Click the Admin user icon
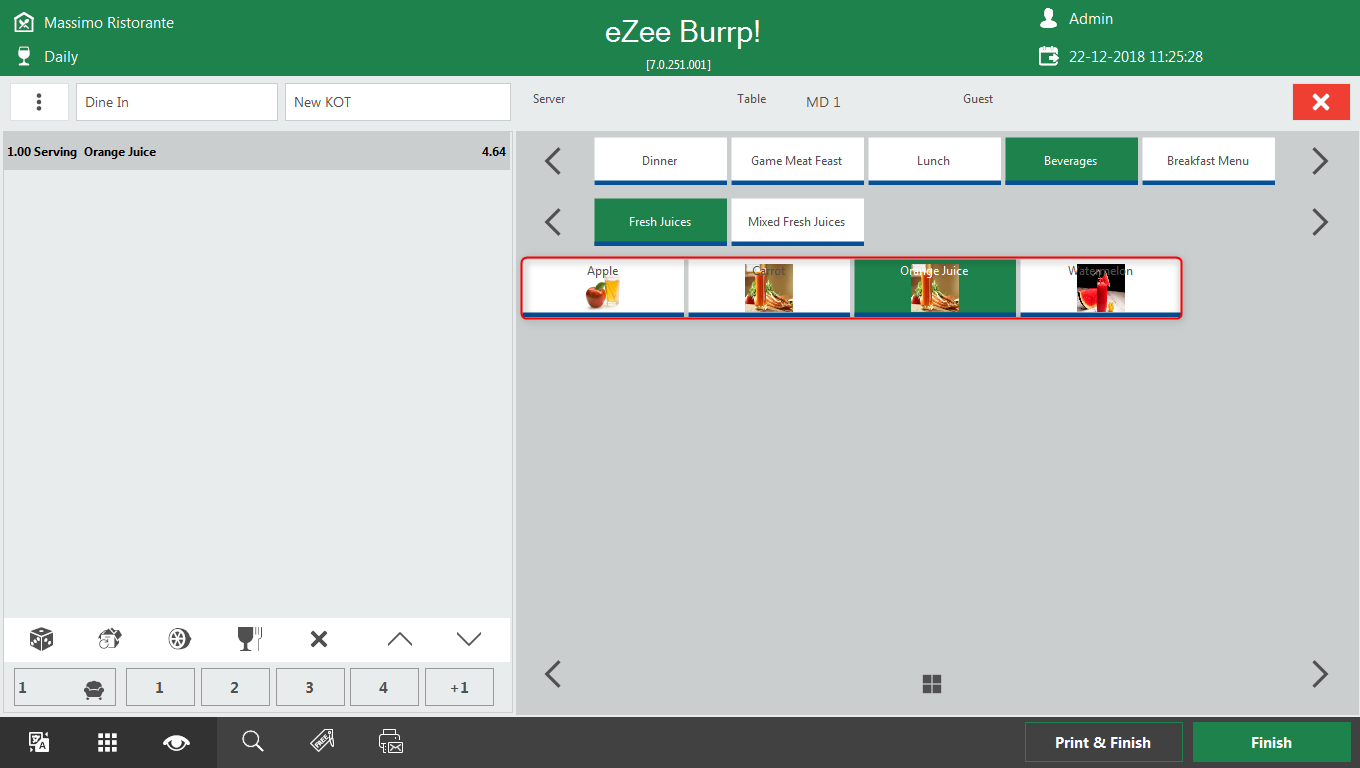This screenshot has height=768, width=1360. 1048,18
